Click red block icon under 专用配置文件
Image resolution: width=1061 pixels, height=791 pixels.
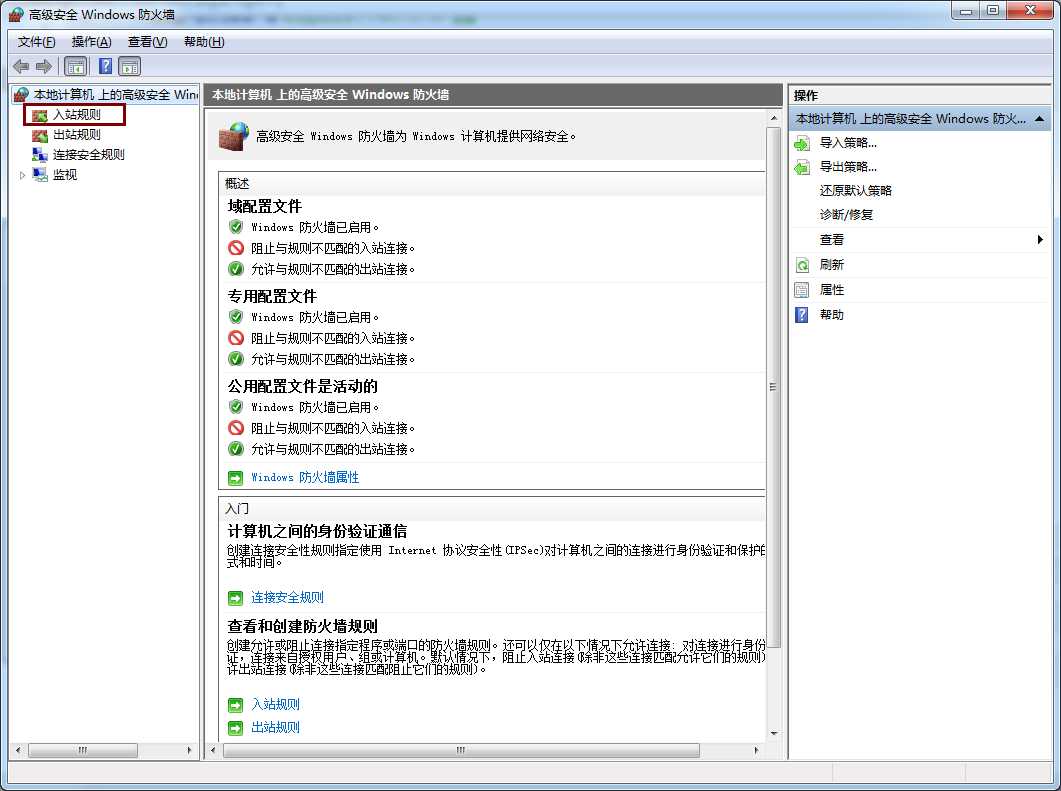(235, 338)
